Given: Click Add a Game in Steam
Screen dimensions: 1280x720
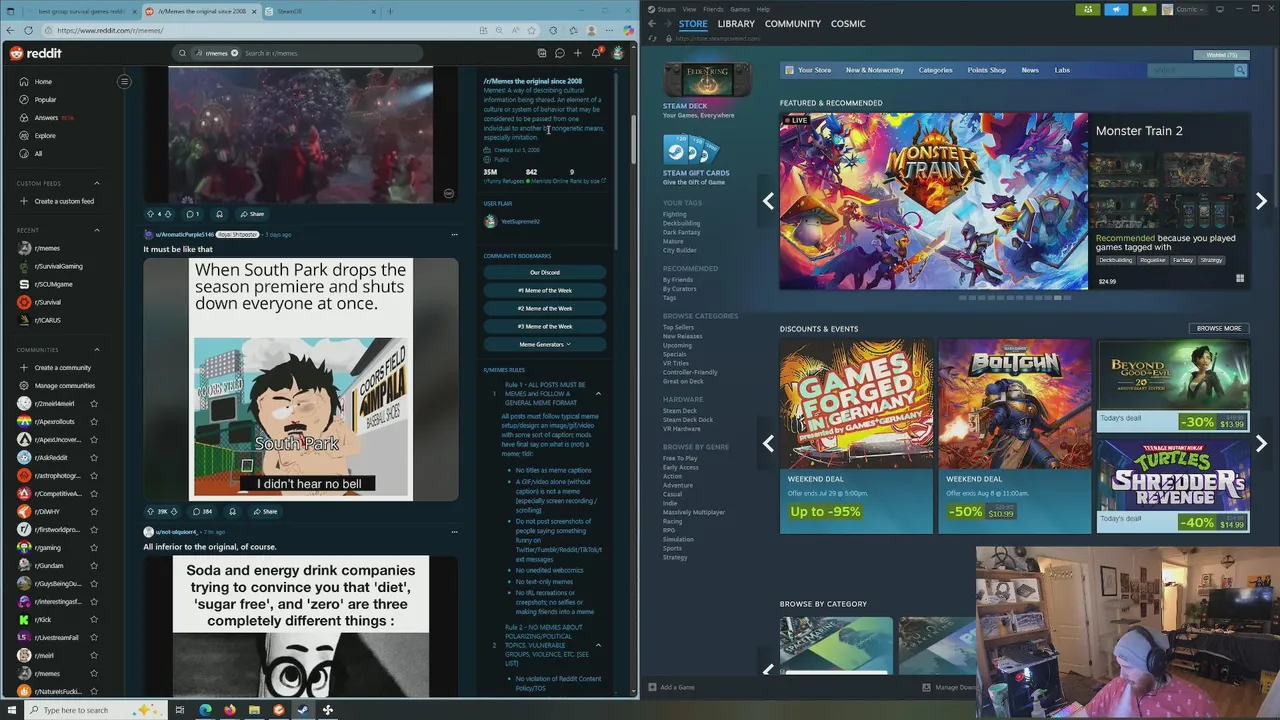Looking at the screenshot, I should 672,687.
